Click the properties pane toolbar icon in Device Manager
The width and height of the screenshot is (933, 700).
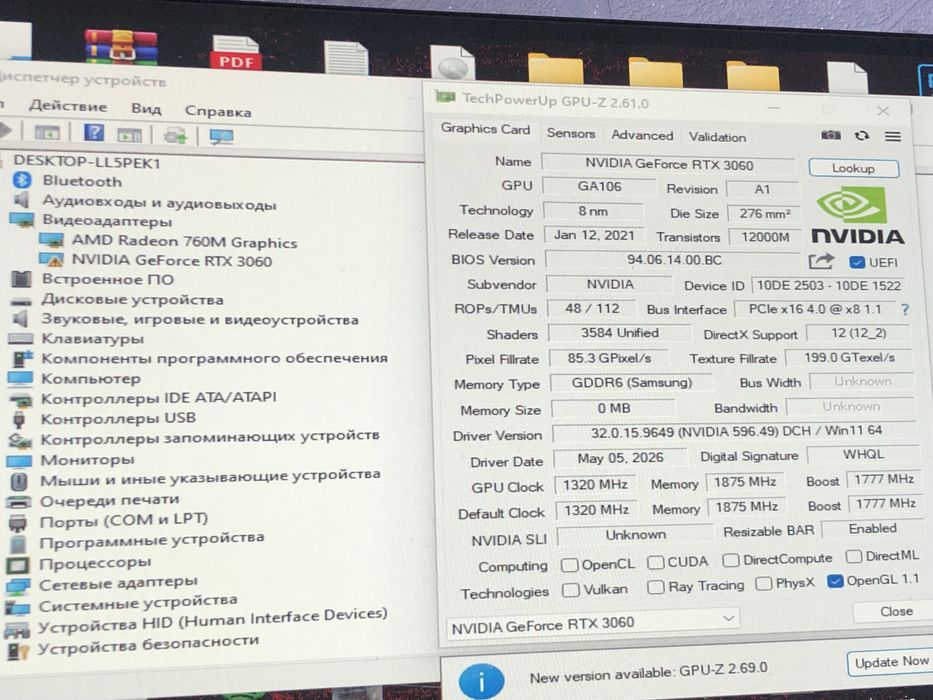click(x=130, y=135)
